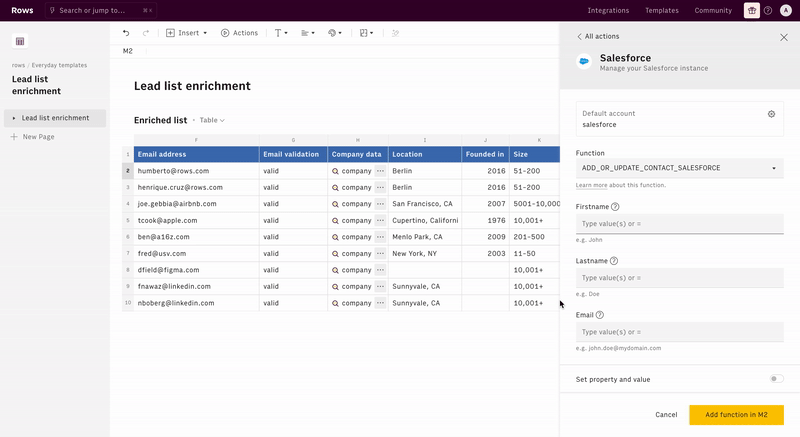The height and width of the screenshot is (437, 800).
Task: Select the Menlo Park, CA cell
Action: point(425,237)
